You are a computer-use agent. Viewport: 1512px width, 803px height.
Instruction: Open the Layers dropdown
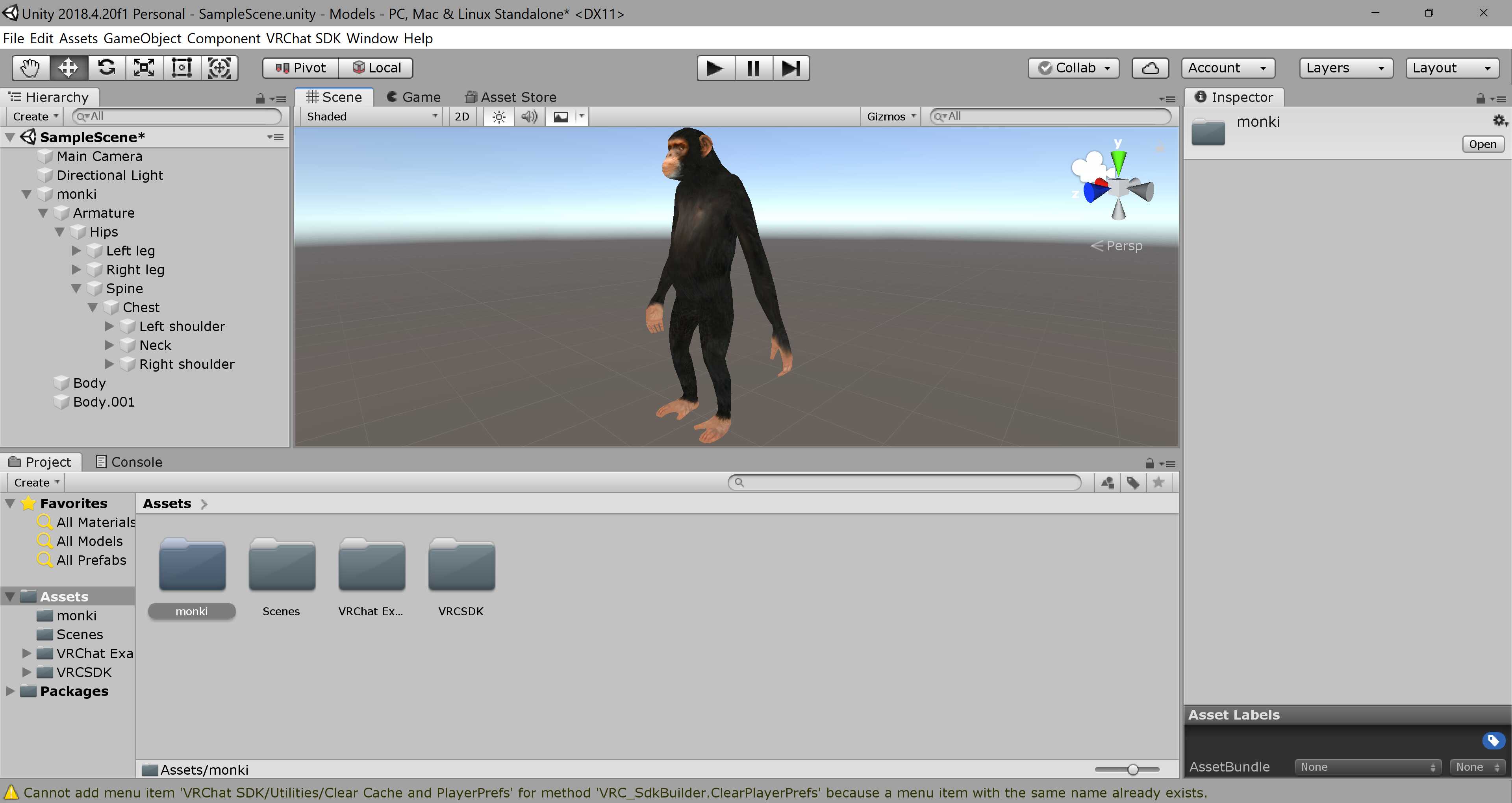(x=1345, y=68)
